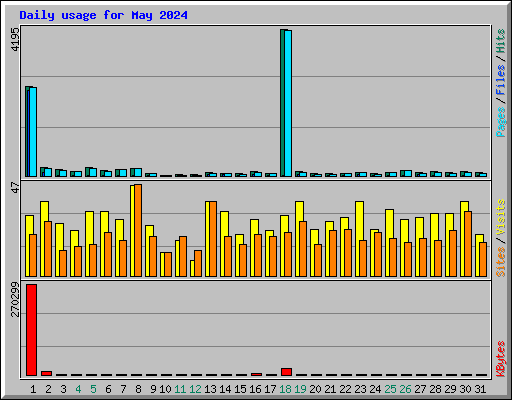Click the small red KBytes bar for day 2
This screenshot has width=512, height=400.
pyautogui.click(x=46, y=373)
